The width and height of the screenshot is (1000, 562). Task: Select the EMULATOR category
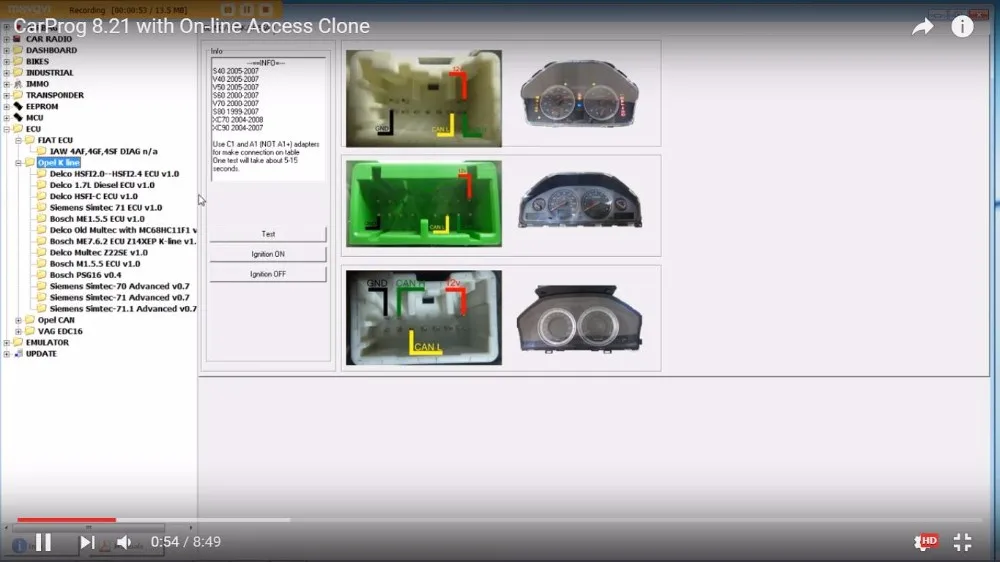pyautogui.click(x=47, y=343)
